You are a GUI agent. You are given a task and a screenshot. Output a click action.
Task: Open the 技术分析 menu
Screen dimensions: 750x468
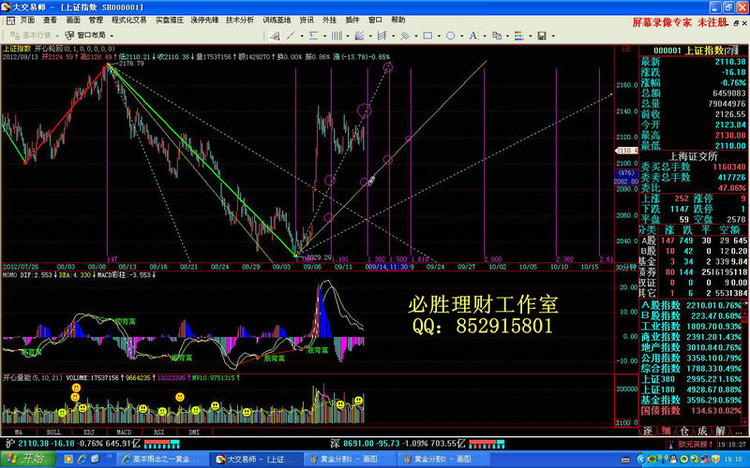[238, 19]
